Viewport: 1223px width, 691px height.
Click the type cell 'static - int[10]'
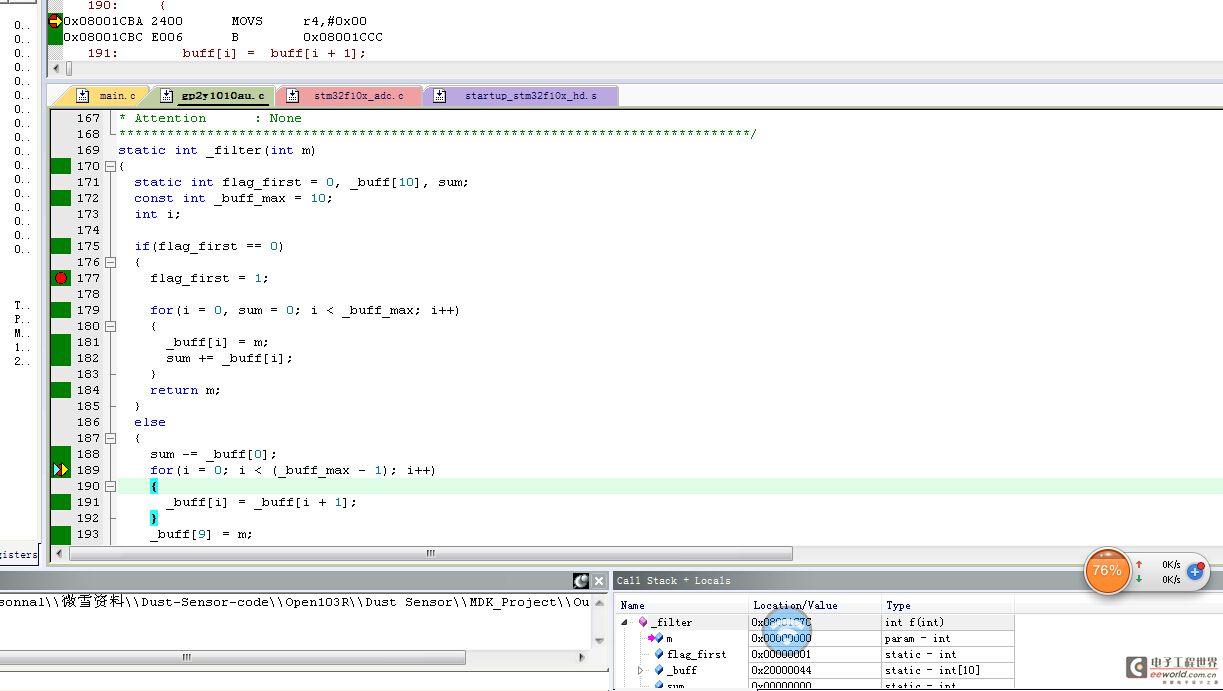[932, 670]
